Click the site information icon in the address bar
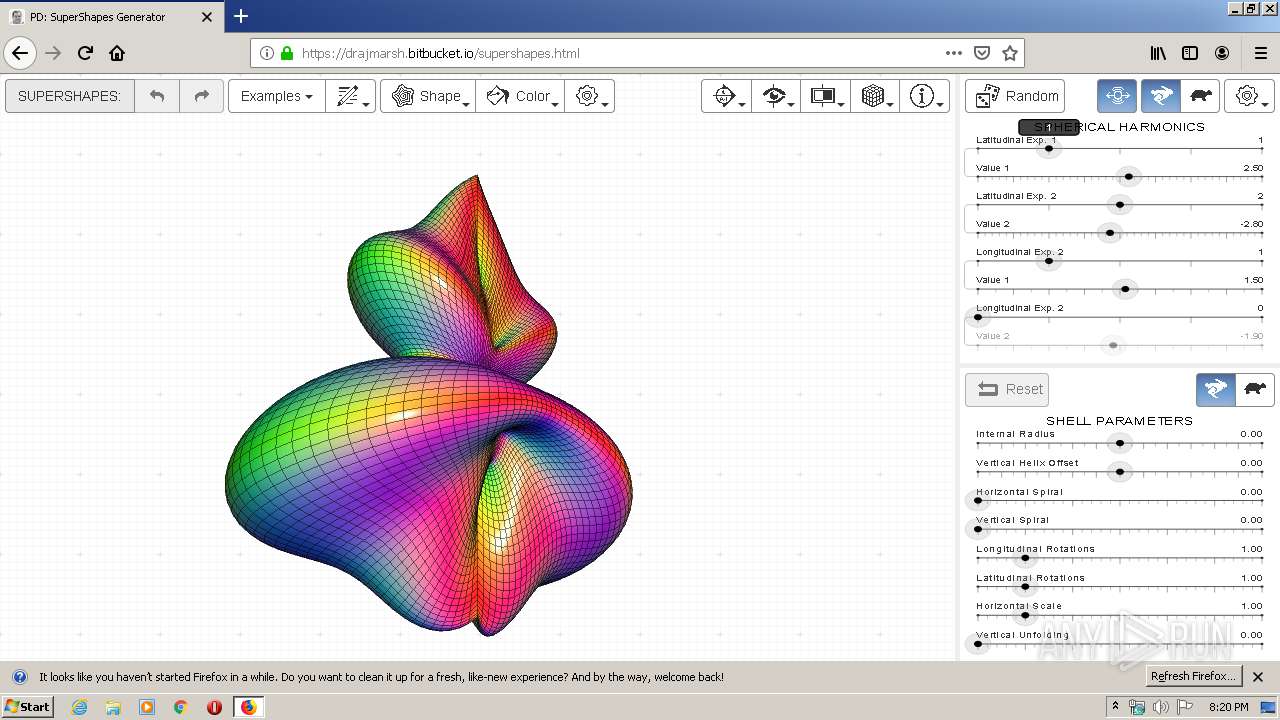The height and width of the screenshot is (720, 1280). click(x=267, y=53)
